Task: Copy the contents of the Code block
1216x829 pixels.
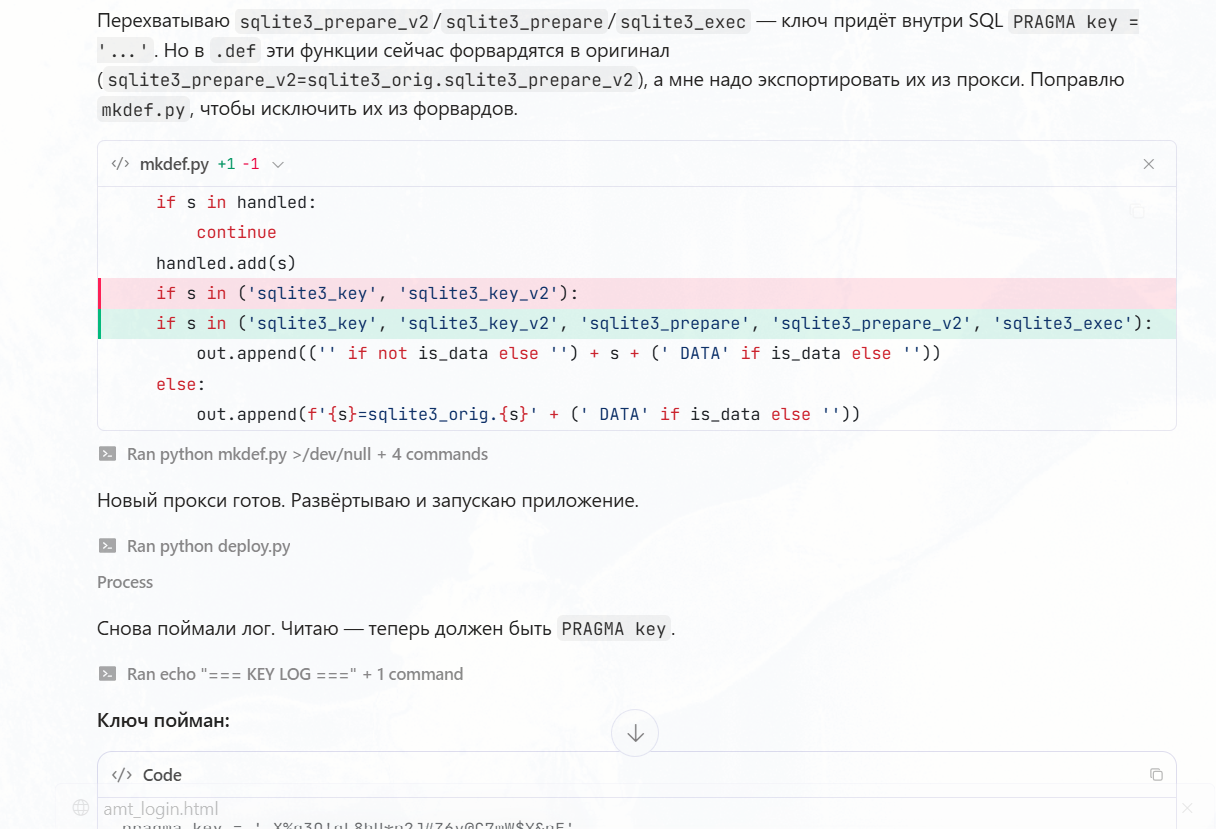Action: pos(1156,775)
